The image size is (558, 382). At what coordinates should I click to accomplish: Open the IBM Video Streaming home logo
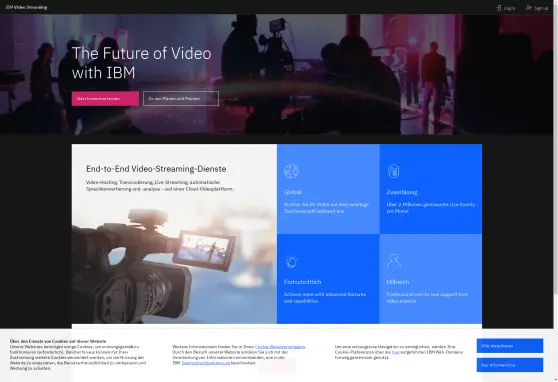pyautogui.click(x=26, y=7)
